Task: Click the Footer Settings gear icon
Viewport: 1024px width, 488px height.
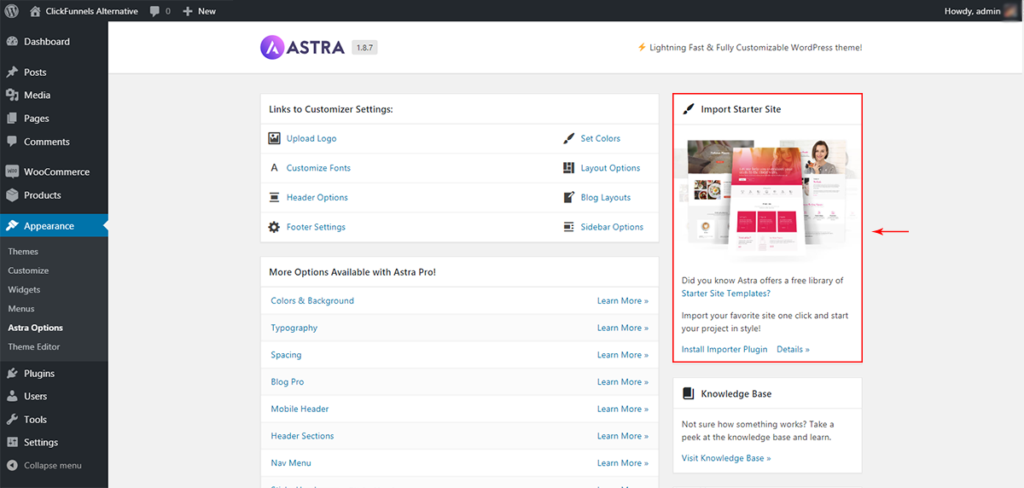Action: (x=274, y=227)
